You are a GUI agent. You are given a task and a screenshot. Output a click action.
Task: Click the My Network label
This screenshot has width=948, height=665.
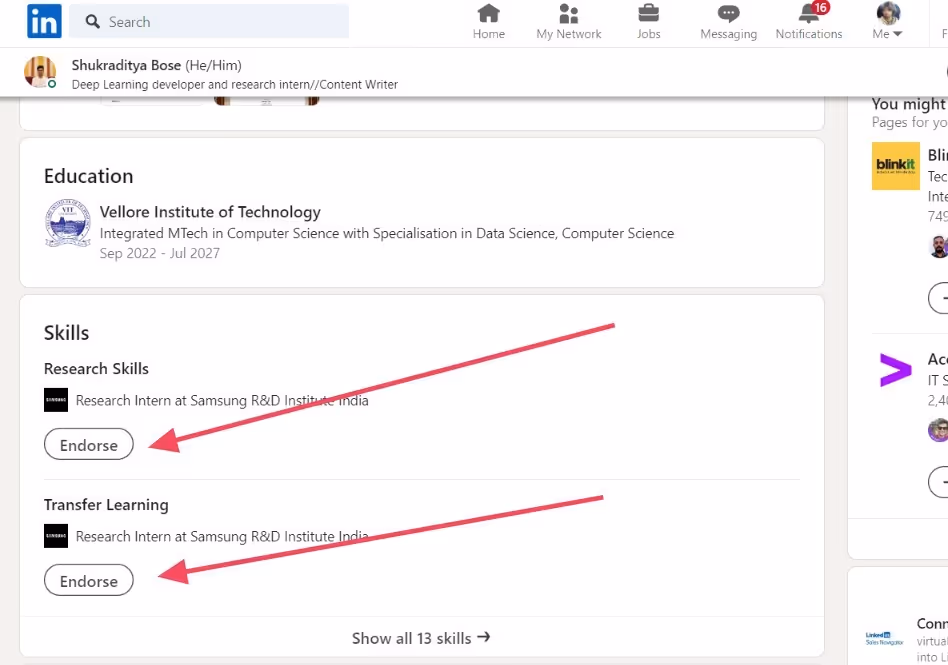(569, 34)
